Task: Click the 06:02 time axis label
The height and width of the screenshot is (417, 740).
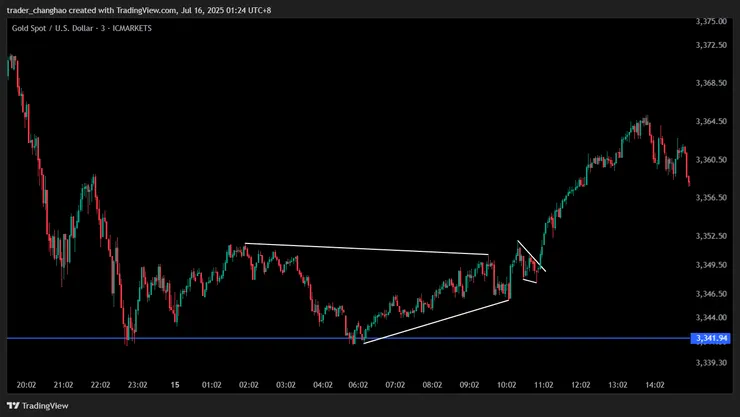Action: pyautogui.click(x=358, y=385)
